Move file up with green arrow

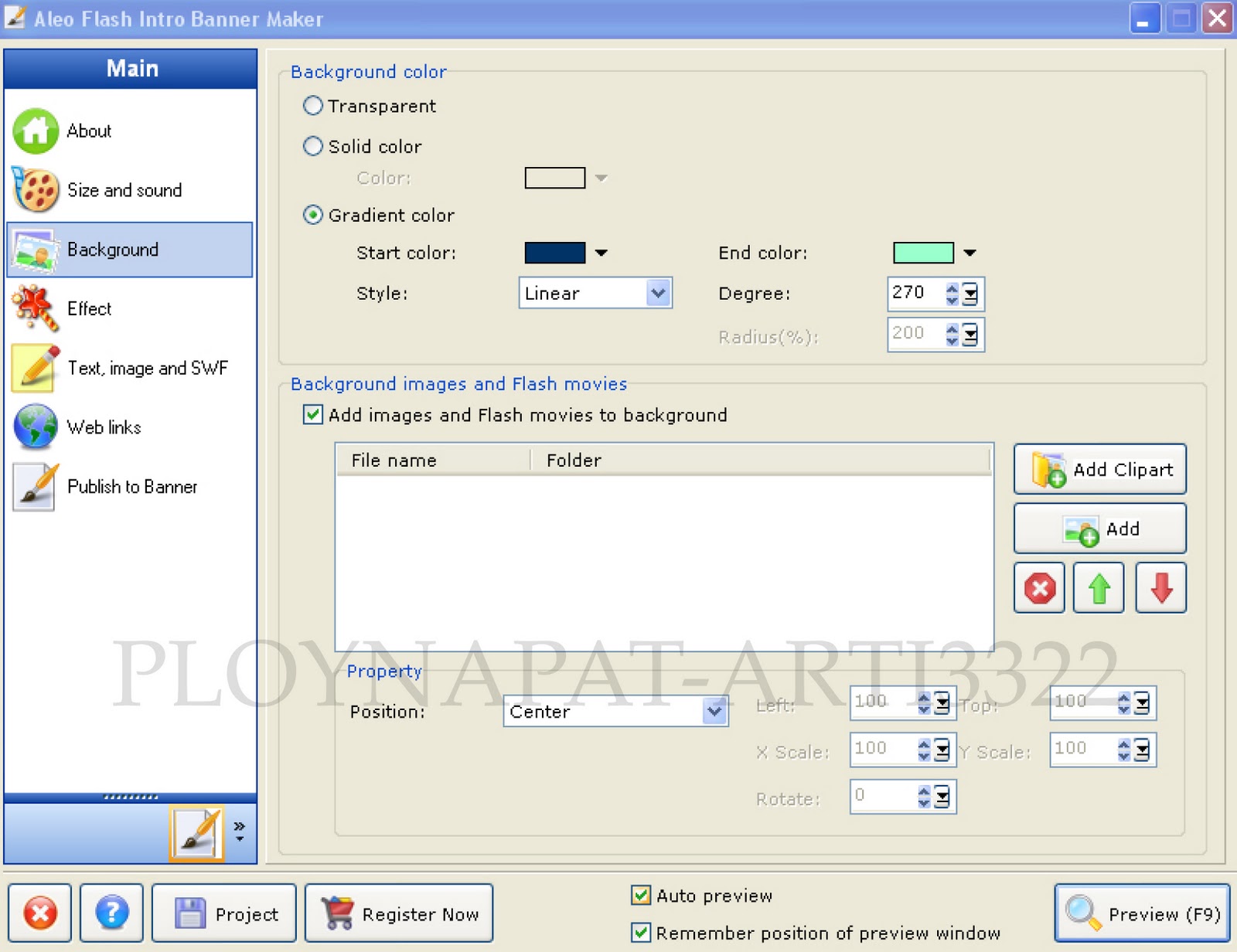tap(1099, 588)
